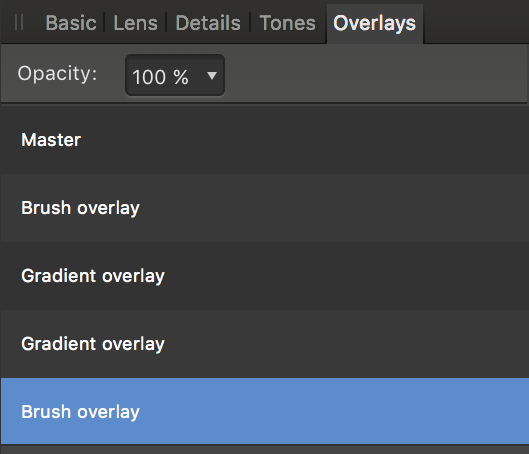Screen dimensions: 529x454
Task: Switch to the Basic tab
Action: click(x=71, y=23)
